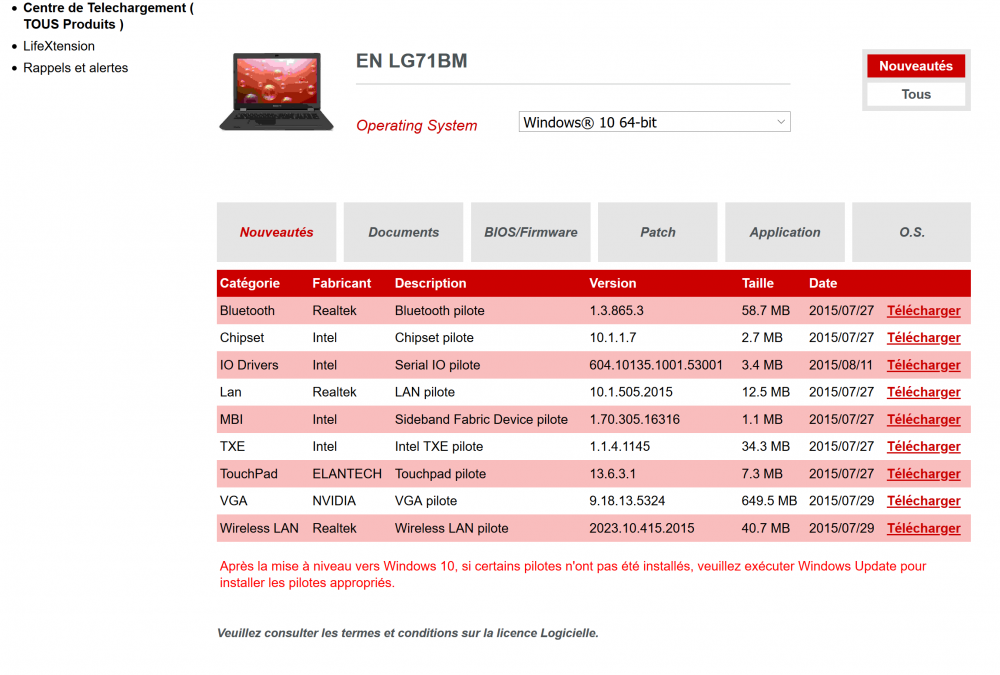Open the Operating System dropdown
Screen dimensions: 1000x675
pos(654,122)
